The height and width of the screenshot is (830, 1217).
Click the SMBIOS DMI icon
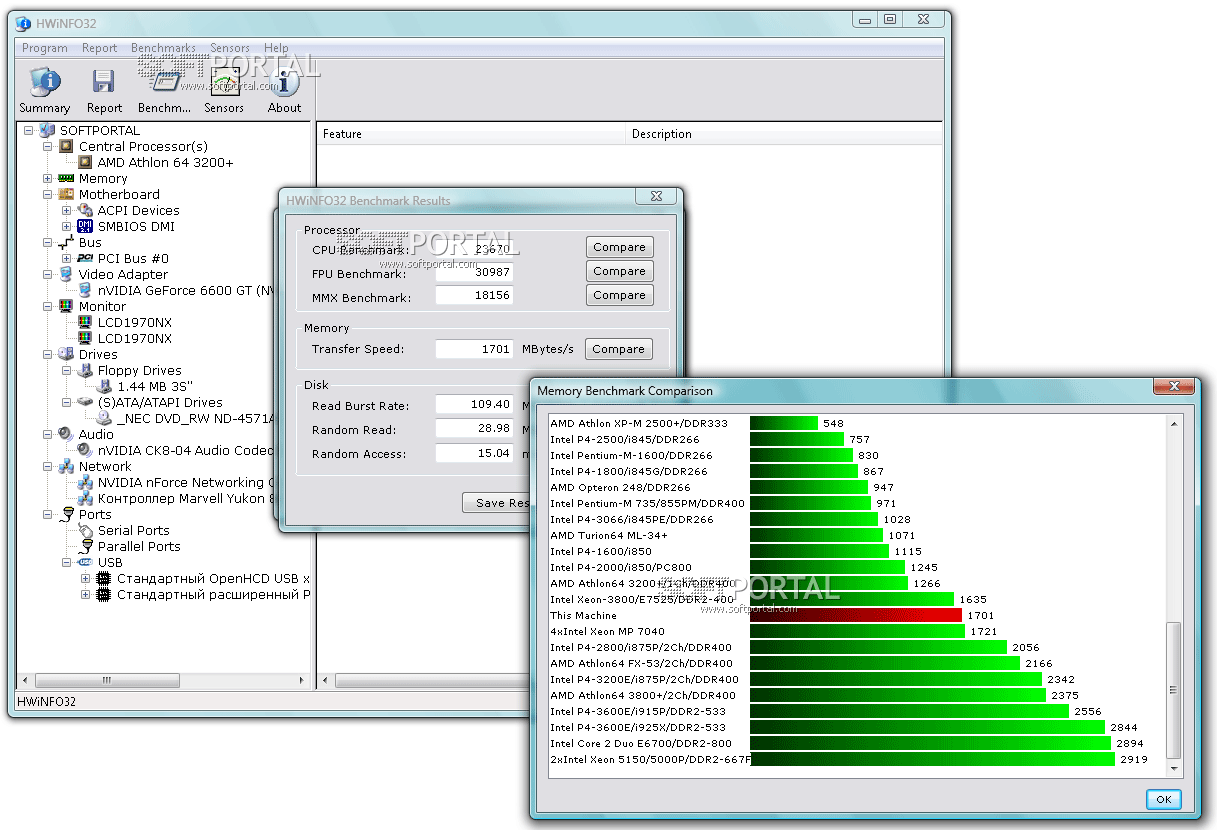click(85, 226)
